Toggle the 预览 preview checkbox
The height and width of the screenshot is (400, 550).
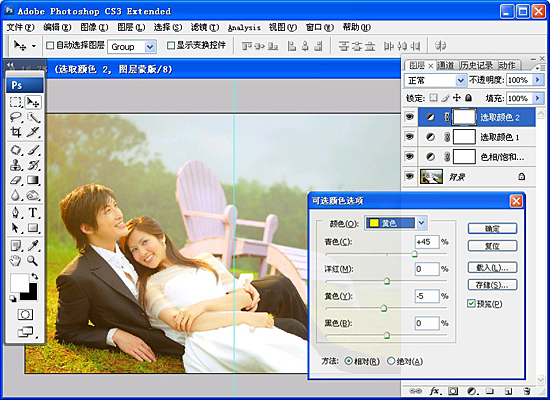(471, 304)
